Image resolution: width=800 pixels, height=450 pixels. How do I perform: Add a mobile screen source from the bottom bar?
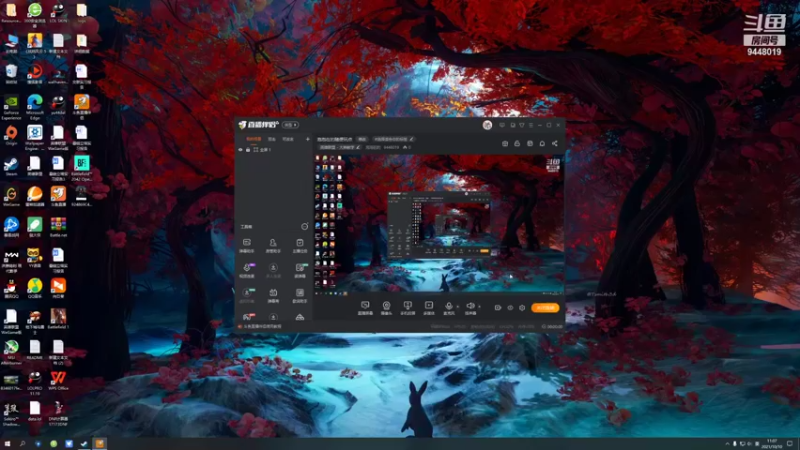tap(407, 308)
